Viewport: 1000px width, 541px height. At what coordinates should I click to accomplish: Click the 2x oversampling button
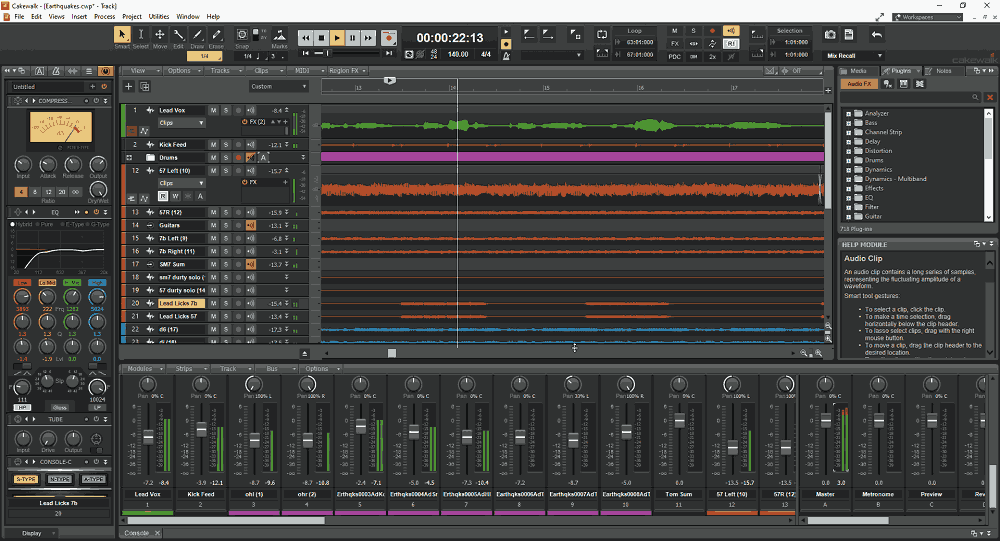(712, 56)
